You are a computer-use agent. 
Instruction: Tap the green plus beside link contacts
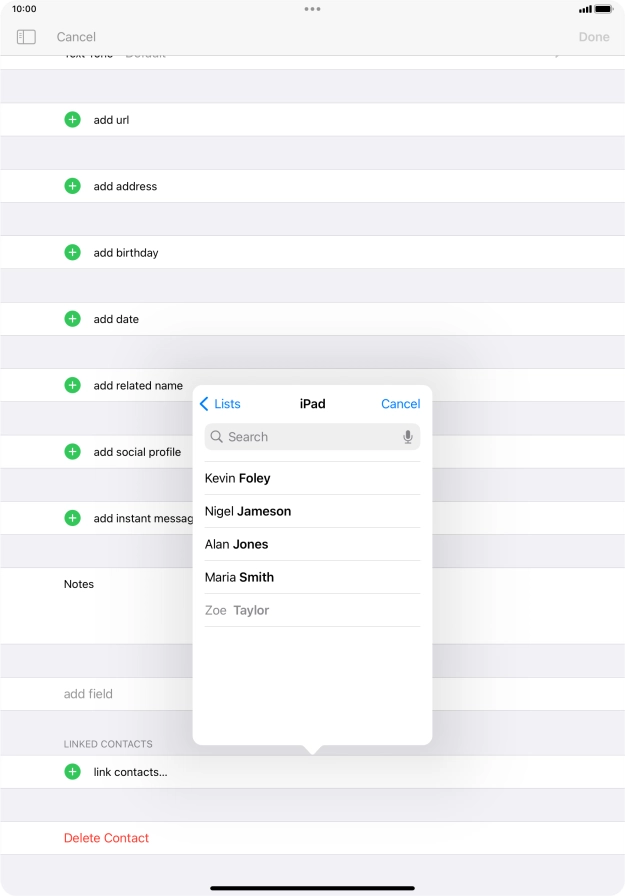[x=72, y=772]
